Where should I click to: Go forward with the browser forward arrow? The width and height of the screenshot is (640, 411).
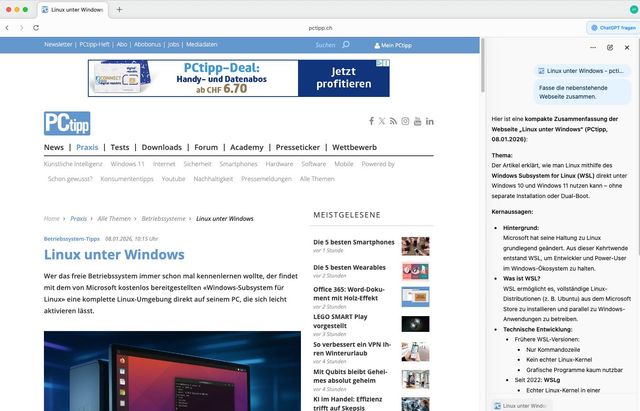(x=21, y=28)
